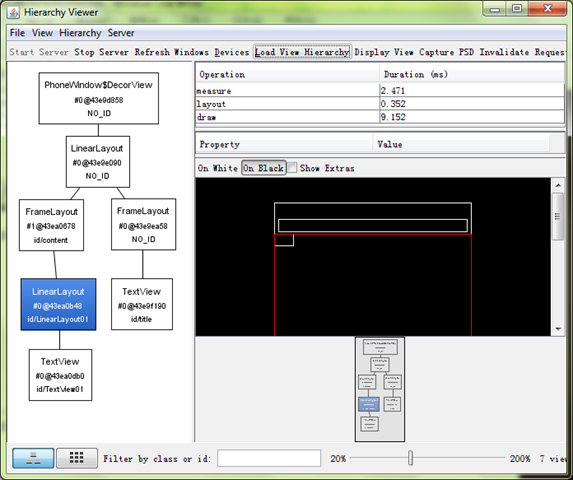Viewport: 573px width, 480px height.
Task: Click the preview scrollbar down arrow
Action: [558, 329]
